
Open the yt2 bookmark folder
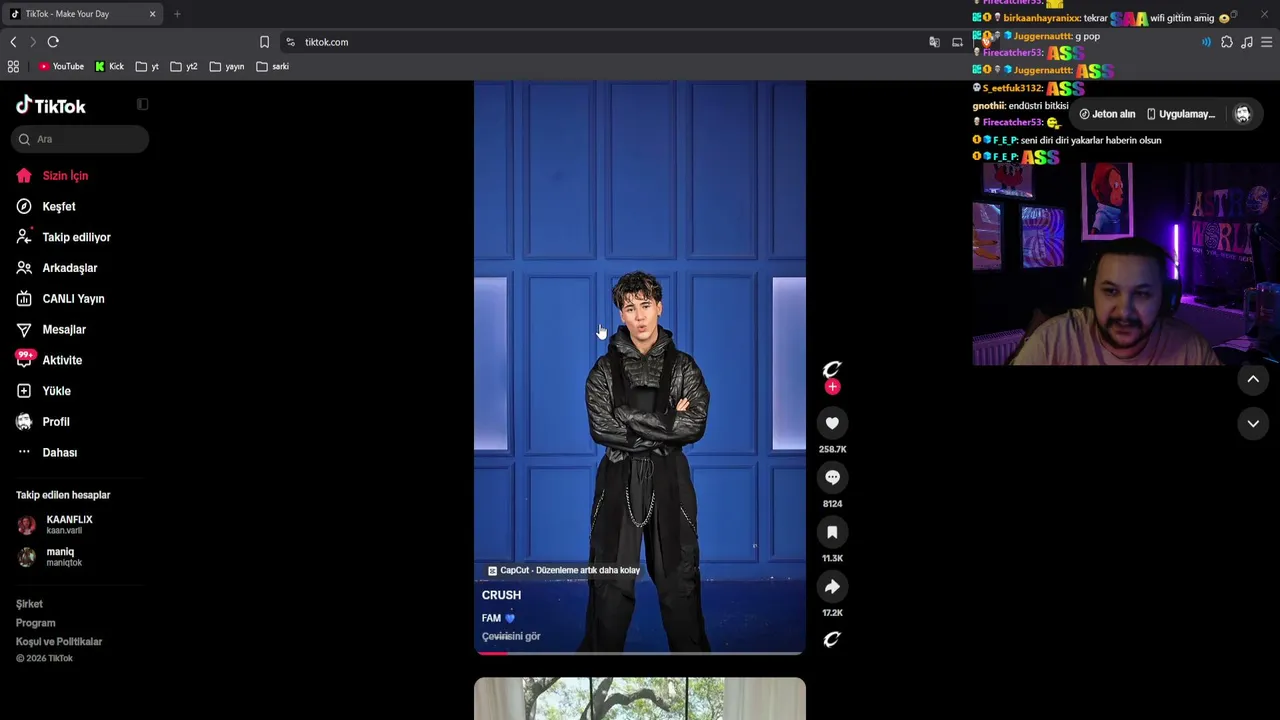pyautogui.click(x=184, y=67)
